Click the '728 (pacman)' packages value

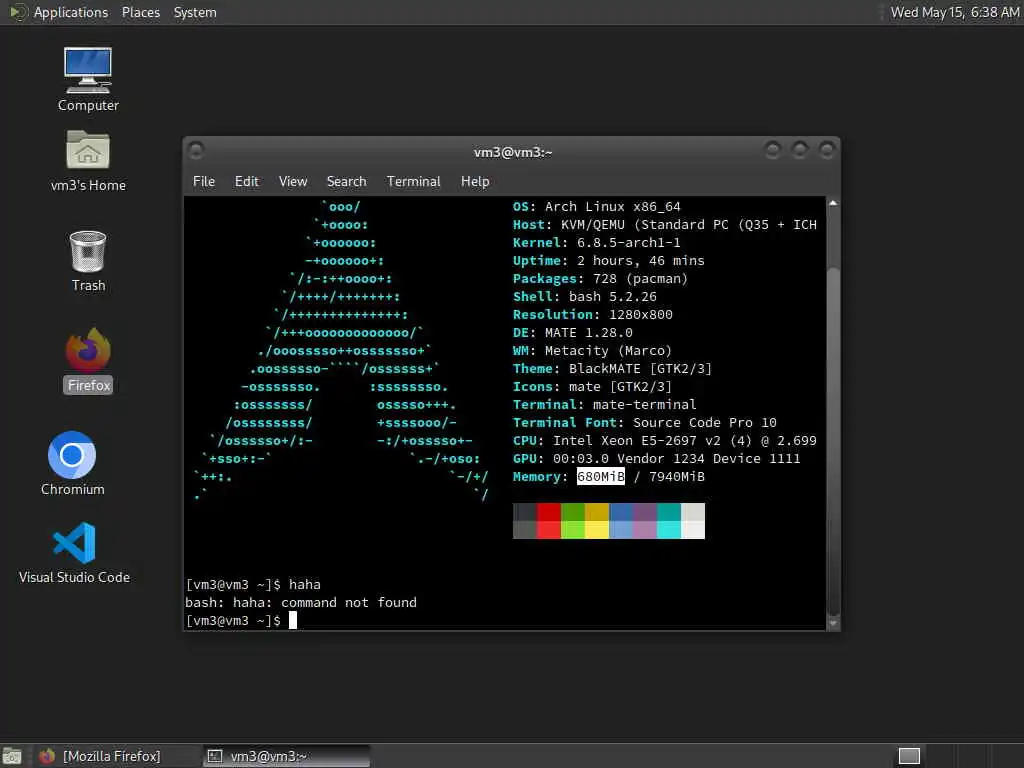(x=640, y=278)
